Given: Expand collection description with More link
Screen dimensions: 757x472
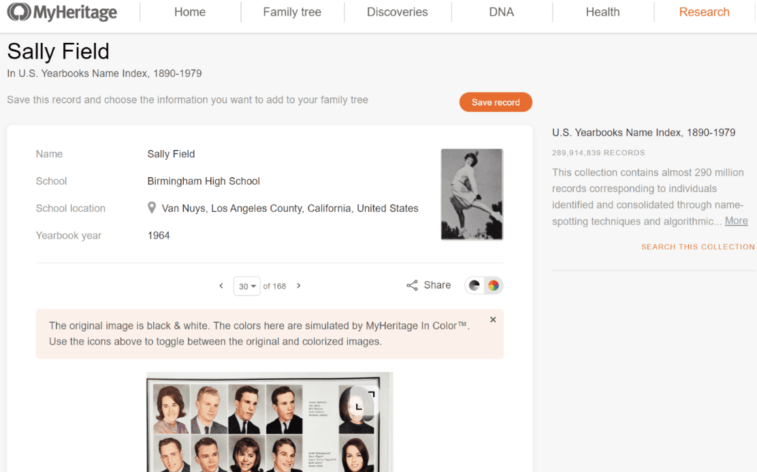Looking at the screenshot, I should click(736, 221).
